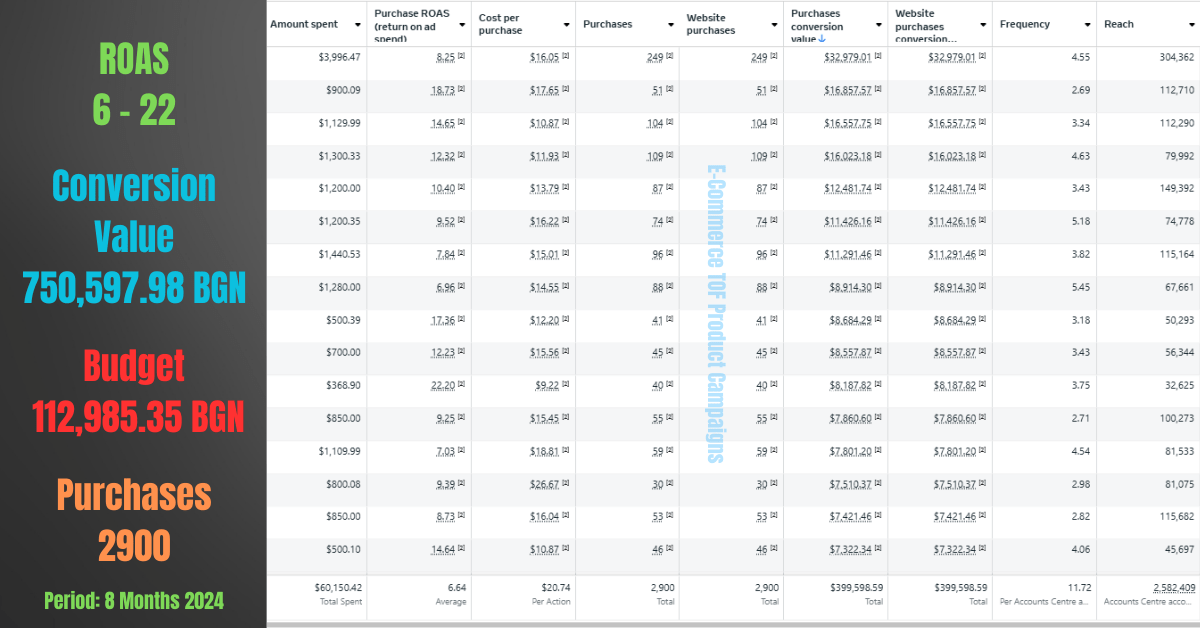Click footnote icon beside $16,023.18 Purchases conversion value

pyautogui.click(x=878, y=156)
